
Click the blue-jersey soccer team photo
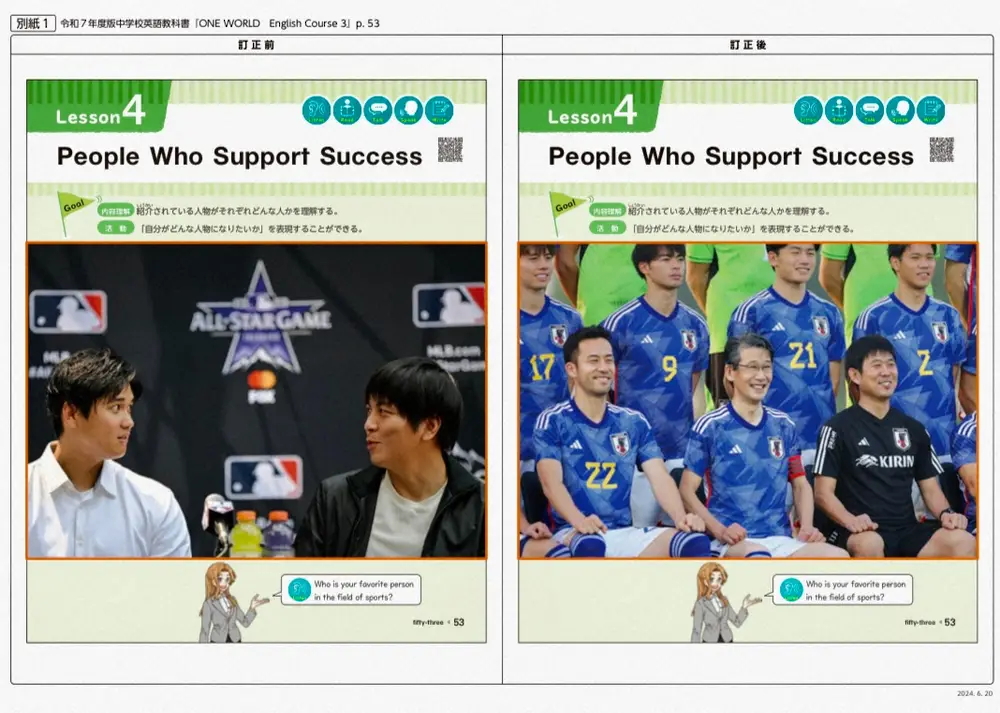[748, 400]
